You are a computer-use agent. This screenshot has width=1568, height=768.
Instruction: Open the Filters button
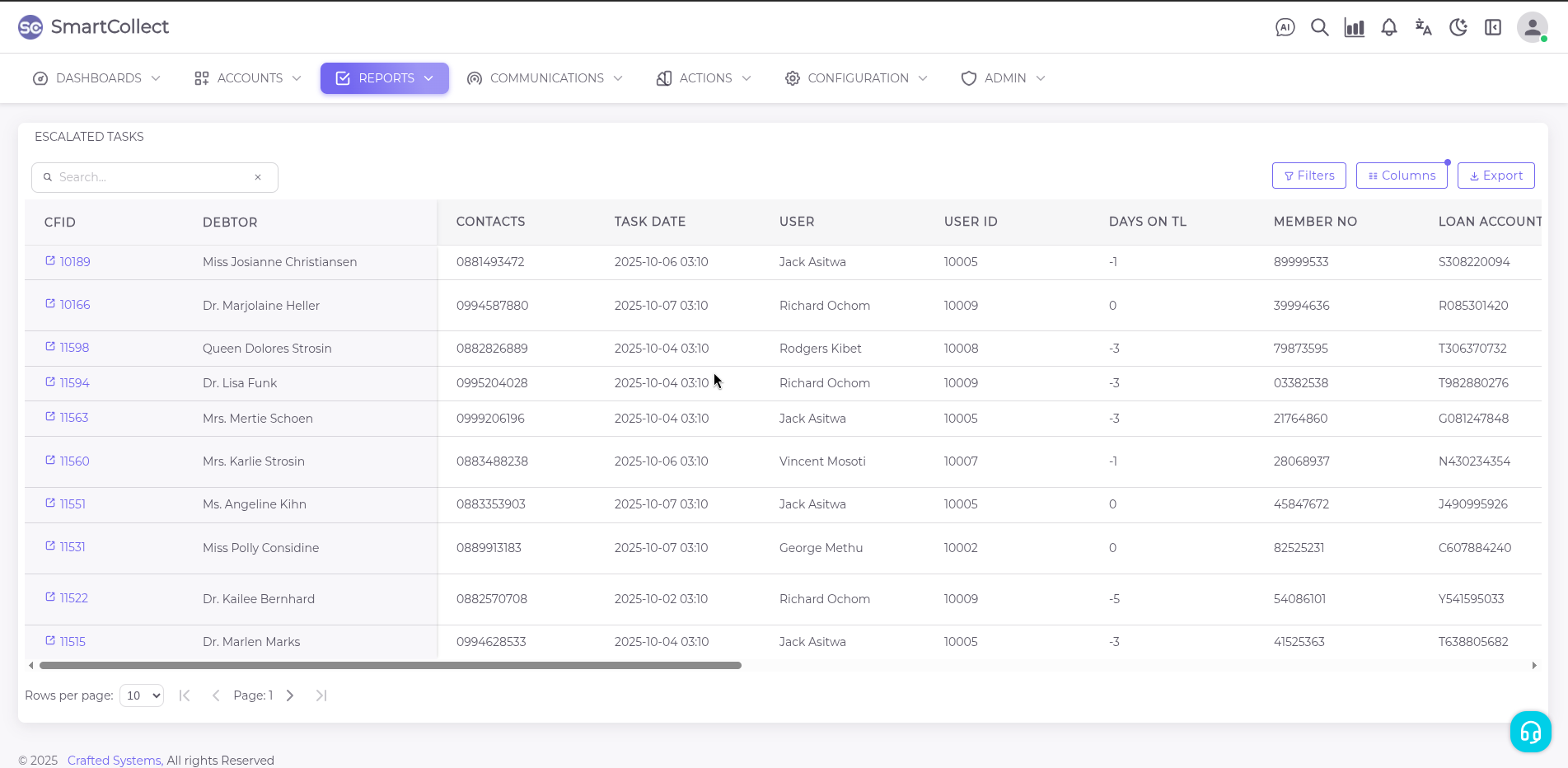(1308, 176)
